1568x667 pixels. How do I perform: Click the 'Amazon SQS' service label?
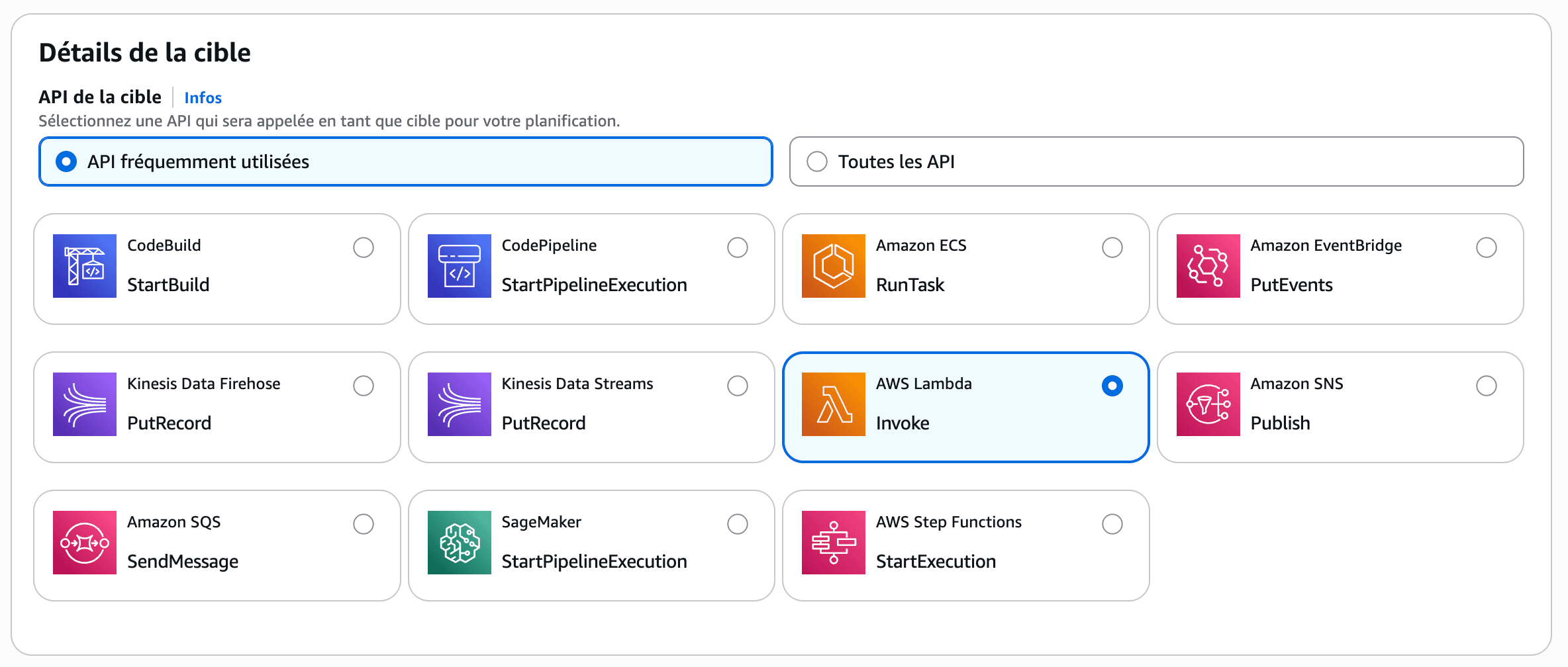click(x=173, y=522)
